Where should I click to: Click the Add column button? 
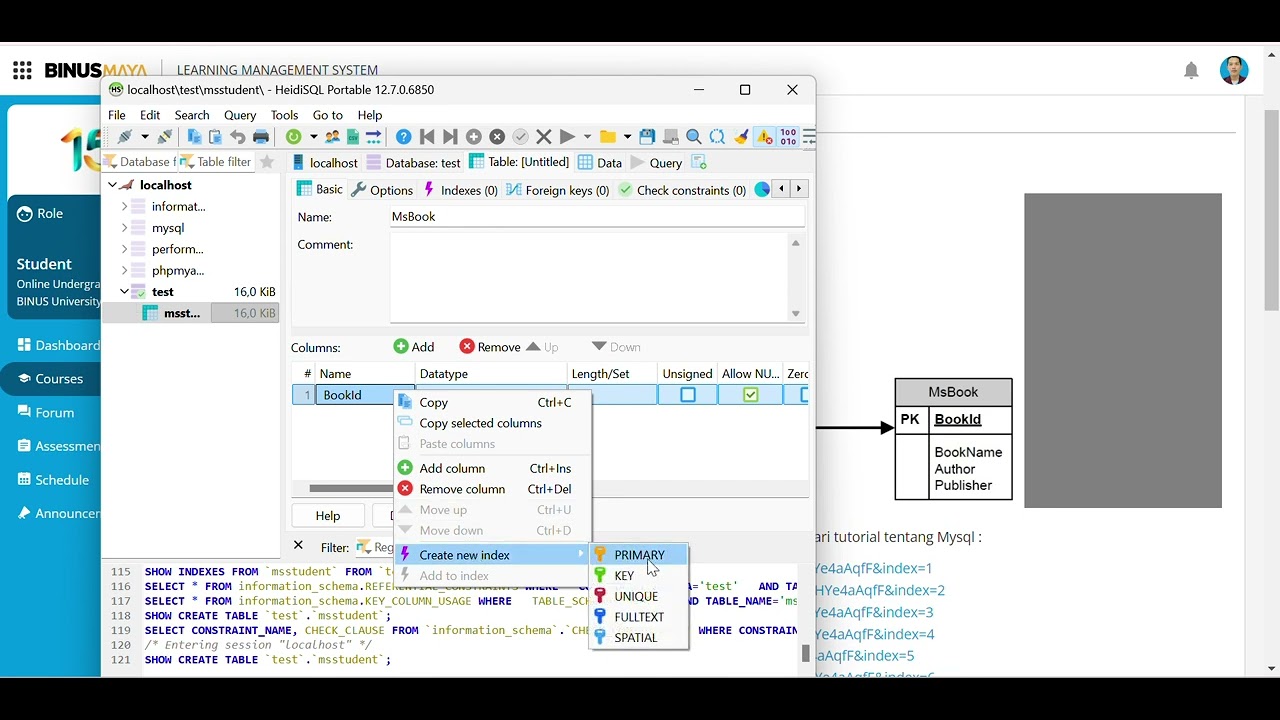pos(414,347)
